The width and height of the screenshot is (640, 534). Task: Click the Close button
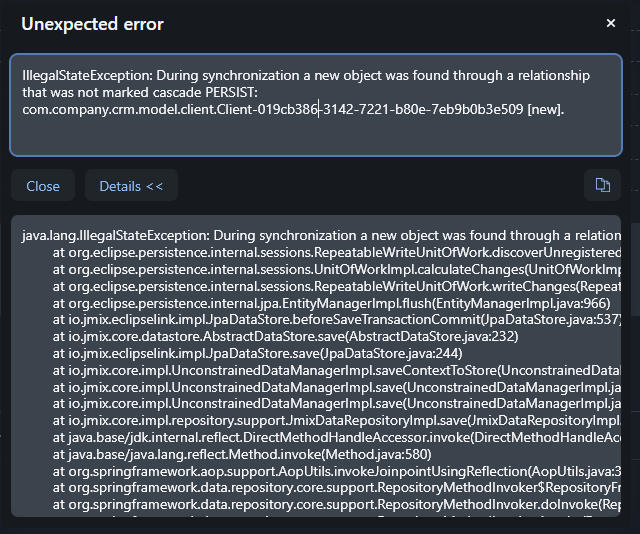point(43,186)
